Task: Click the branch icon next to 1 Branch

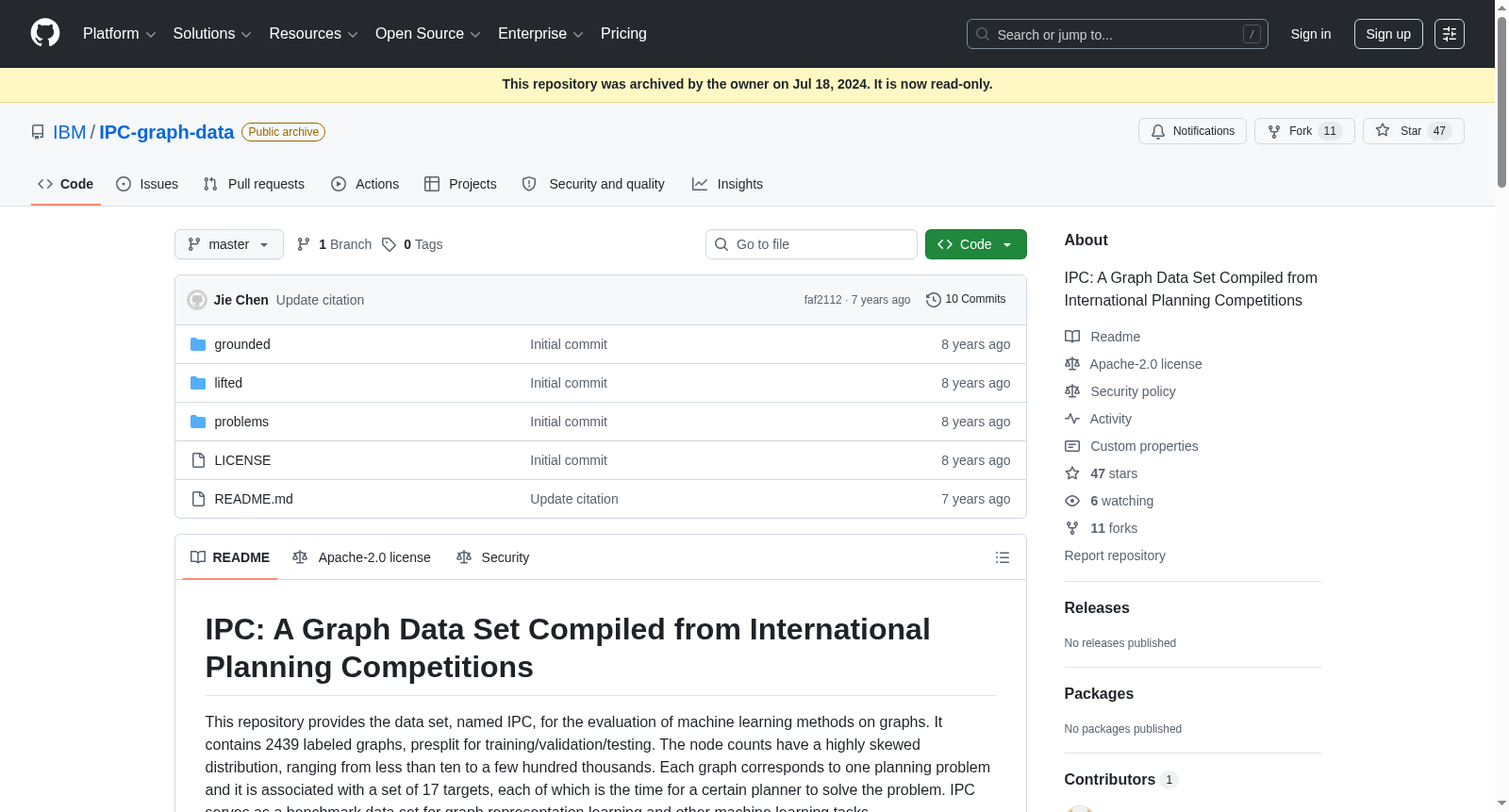Action: coord(304,244)
